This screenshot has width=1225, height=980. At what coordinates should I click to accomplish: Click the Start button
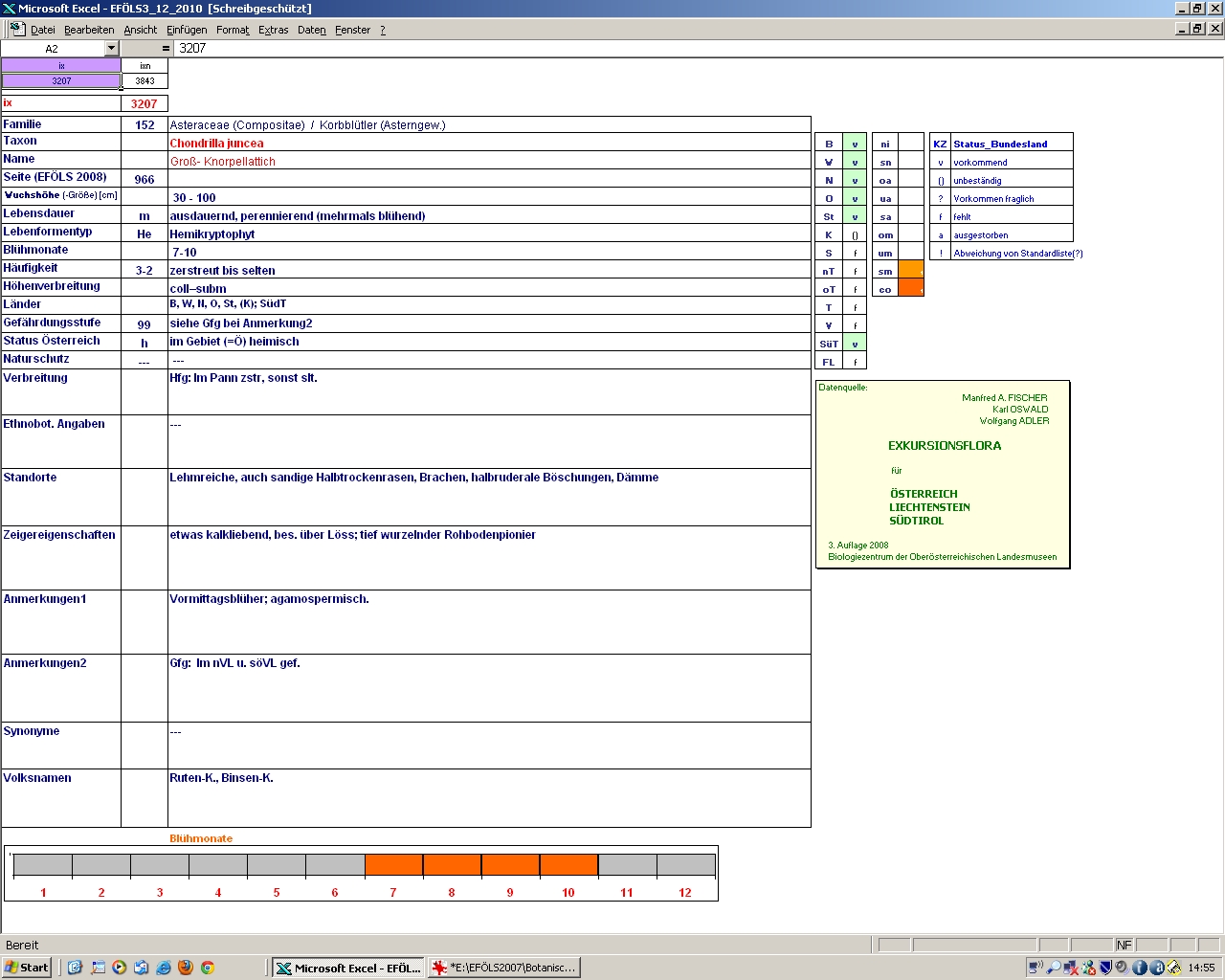point(27,968)
